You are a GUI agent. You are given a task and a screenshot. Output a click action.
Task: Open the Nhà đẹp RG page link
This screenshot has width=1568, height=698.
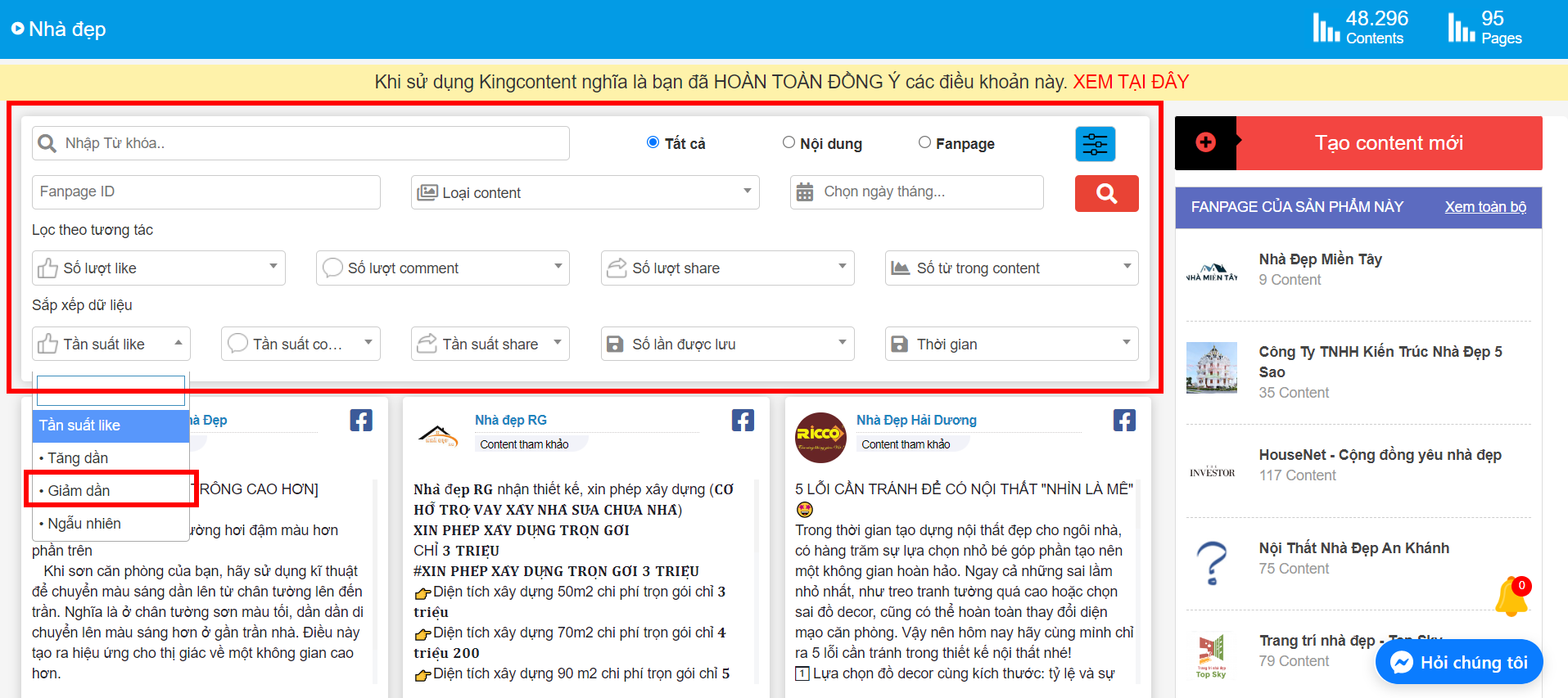click(x=511, y=420)
